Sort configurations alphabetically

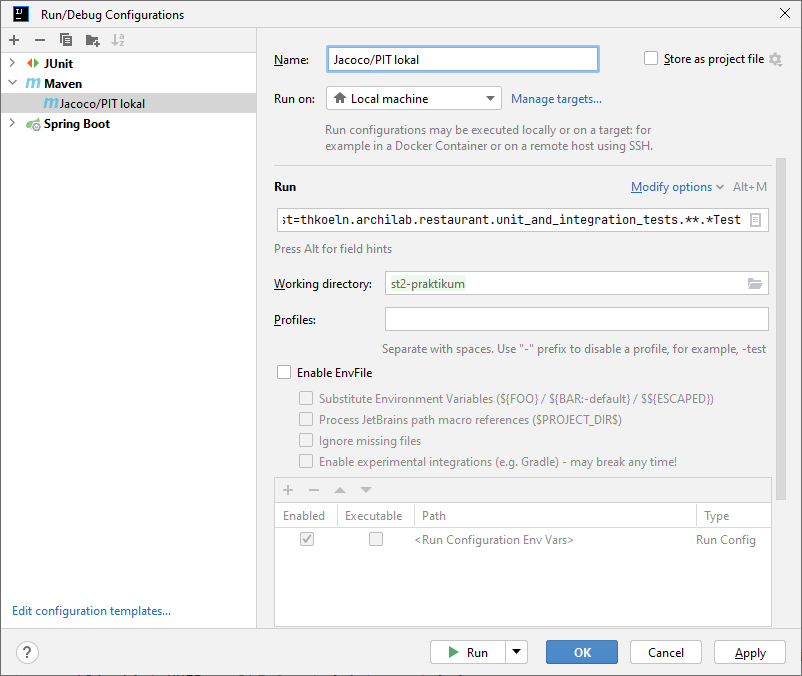pyautogui.click(x=118, y=40)
